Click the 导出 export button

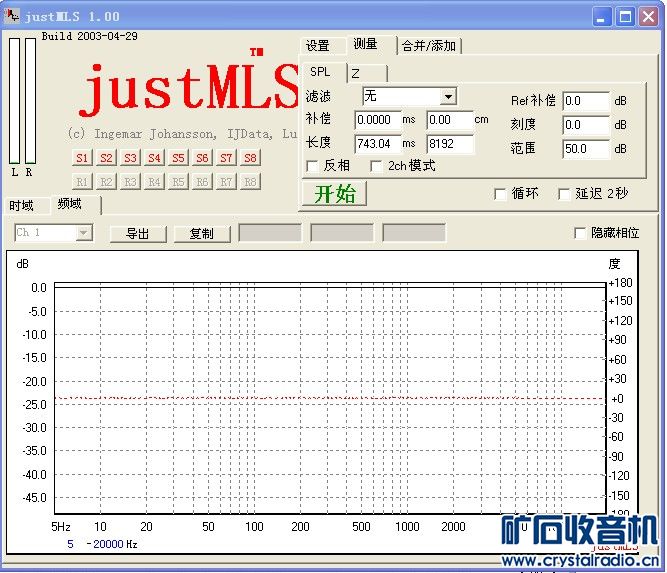tap(138, 234)
